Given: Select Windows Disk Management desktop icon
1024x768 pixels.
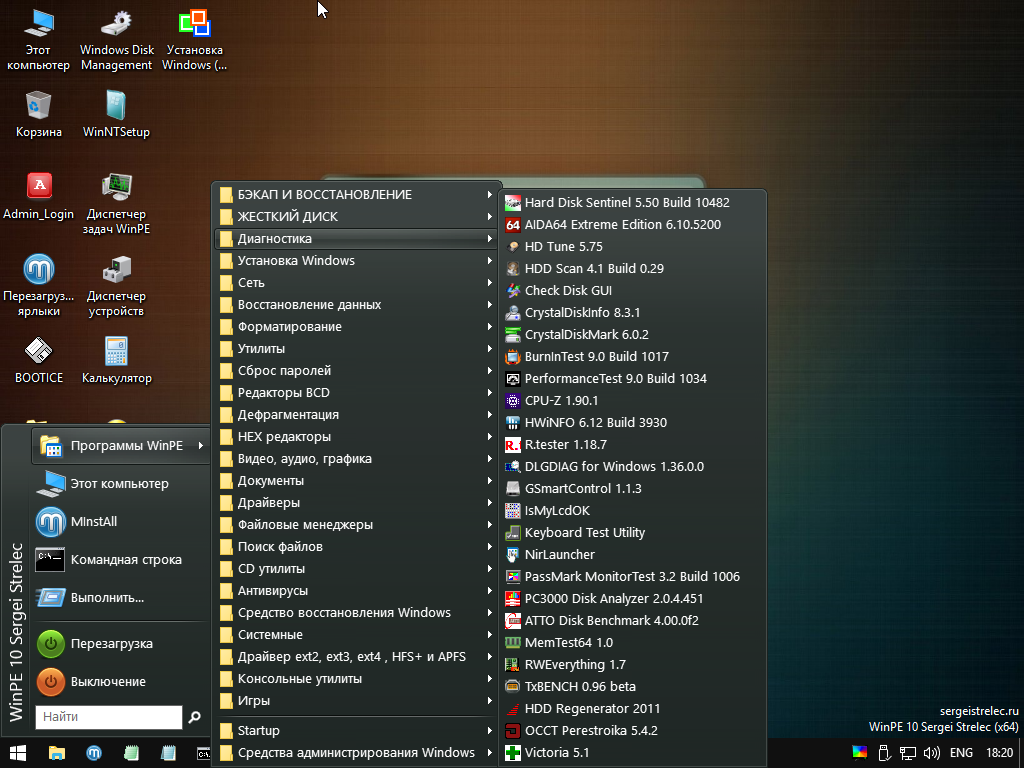Looking at the screenshot, I should 116,40.
